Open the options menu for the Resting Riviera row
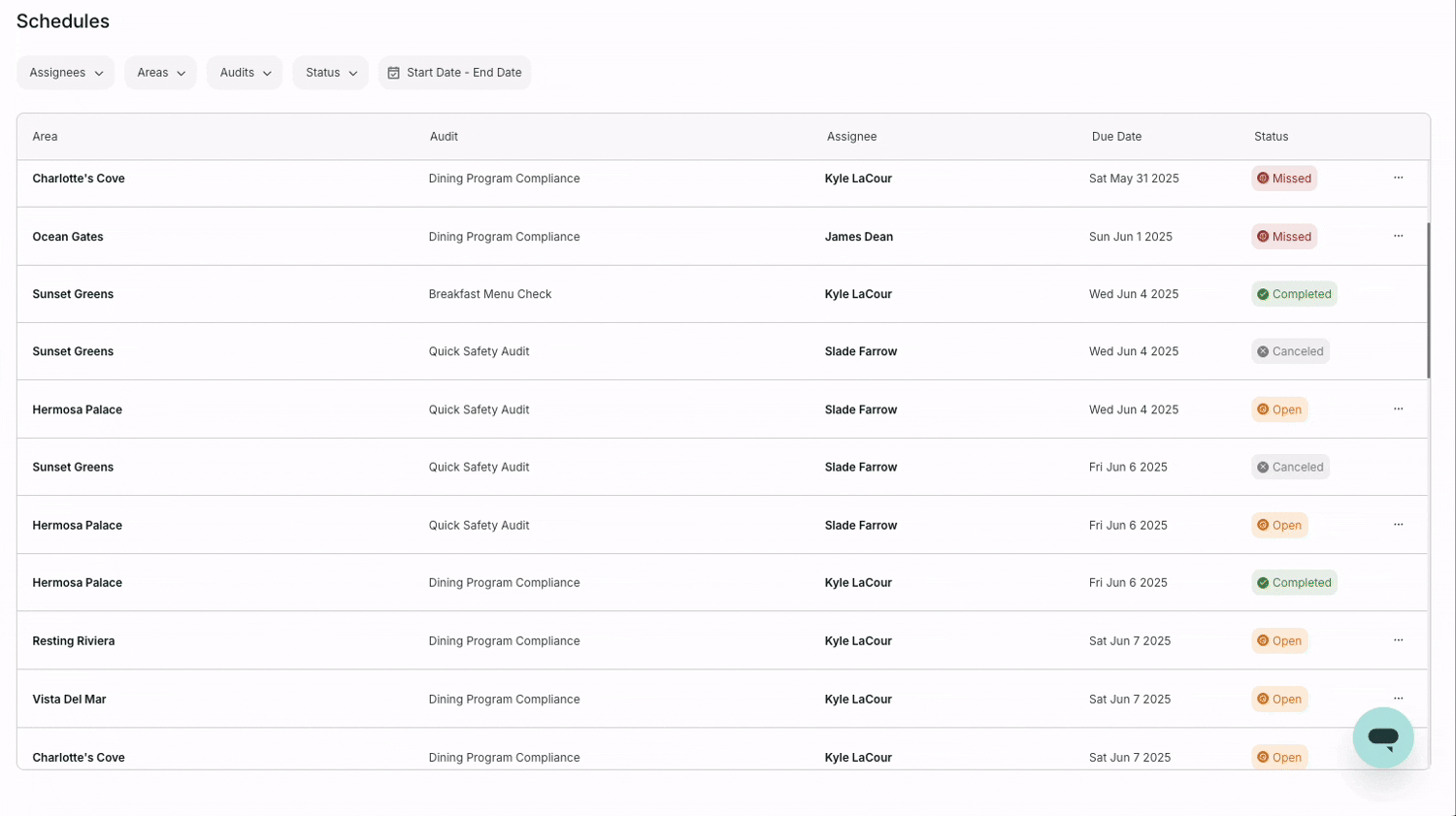The height and width of the screenshot is (816, 1456). tap(1398, 640)
